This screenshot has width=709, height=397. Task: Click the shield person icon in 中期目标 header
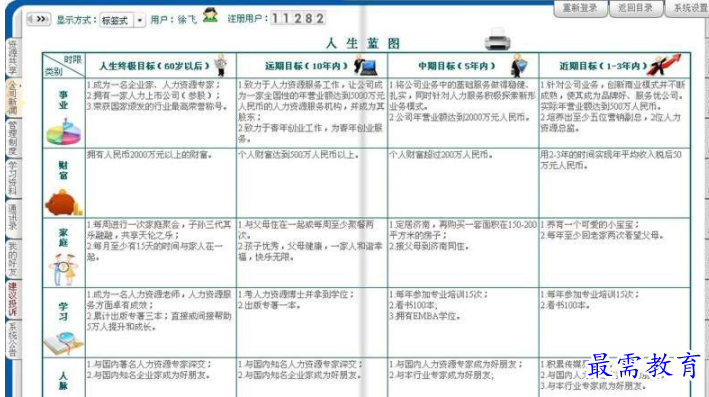(519, 66)
